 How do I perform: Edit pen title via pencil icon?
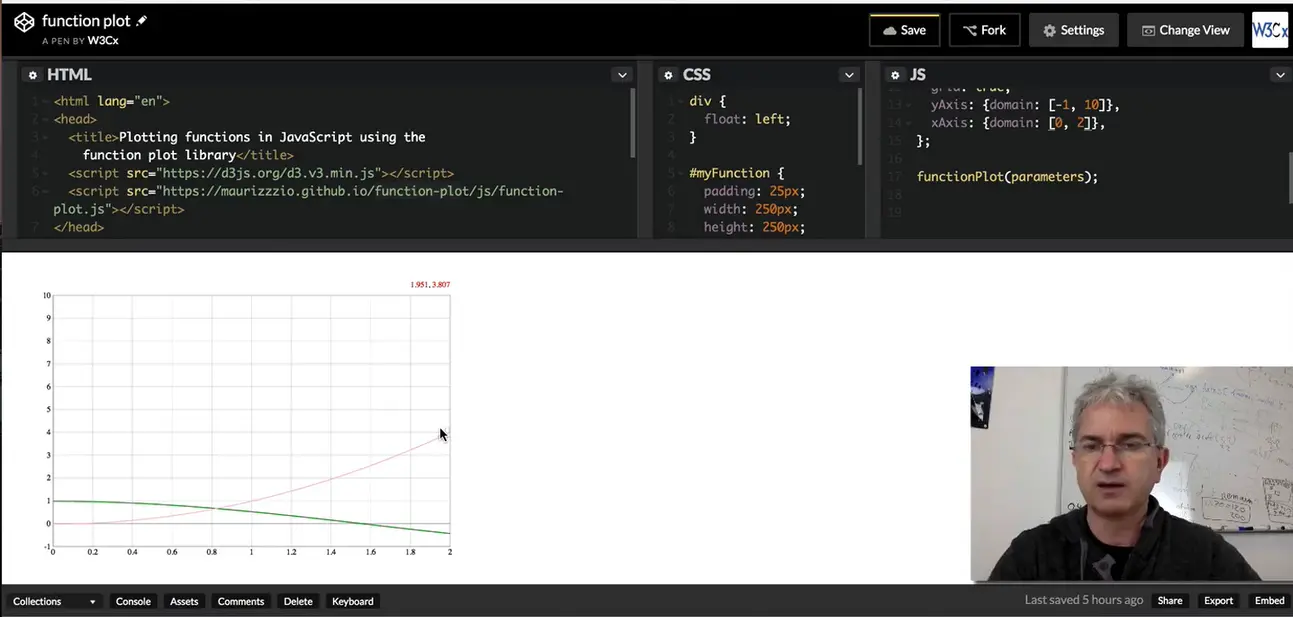pos(142,20)
